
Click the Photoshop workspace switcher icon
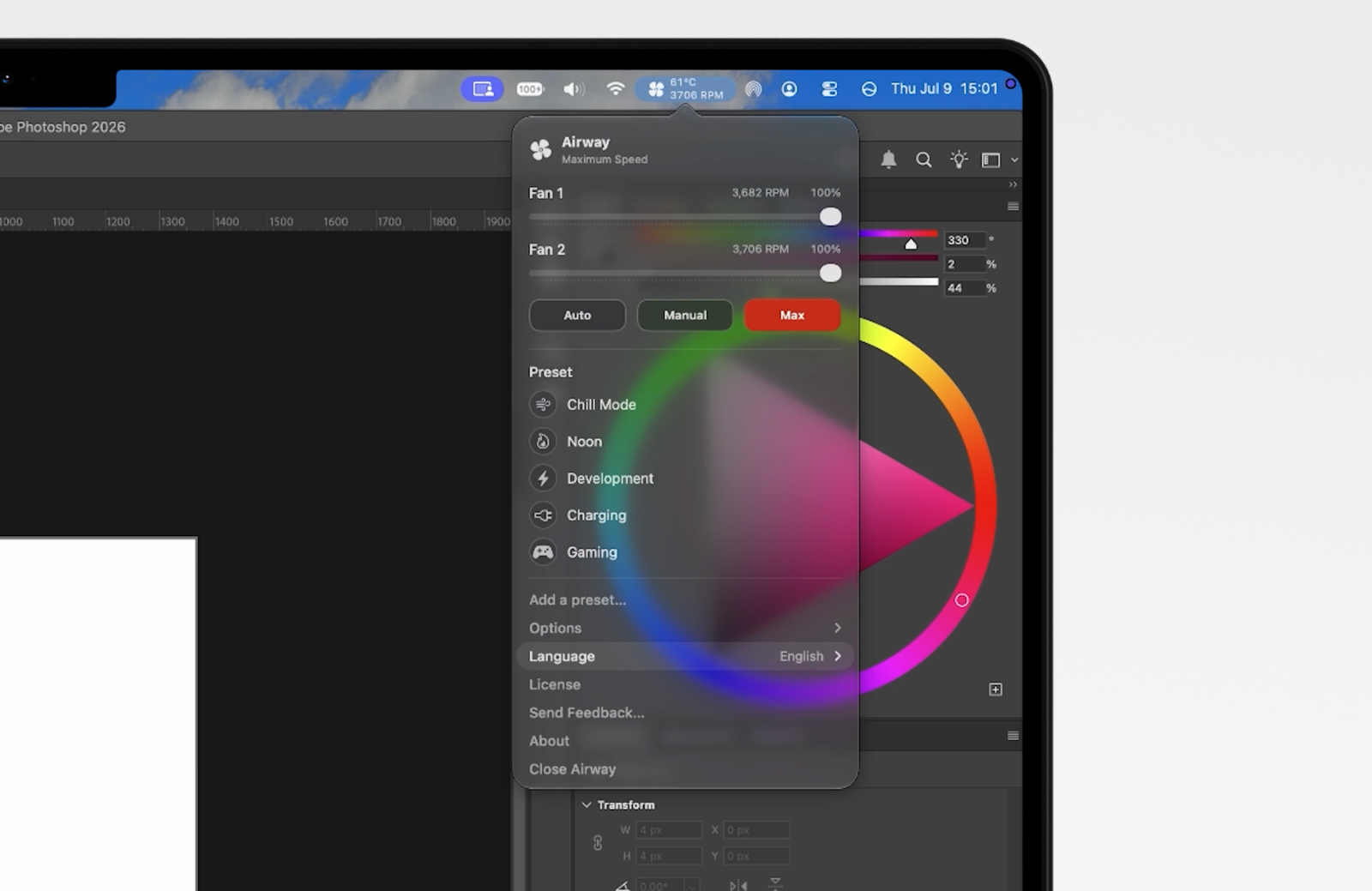point(991,160)
